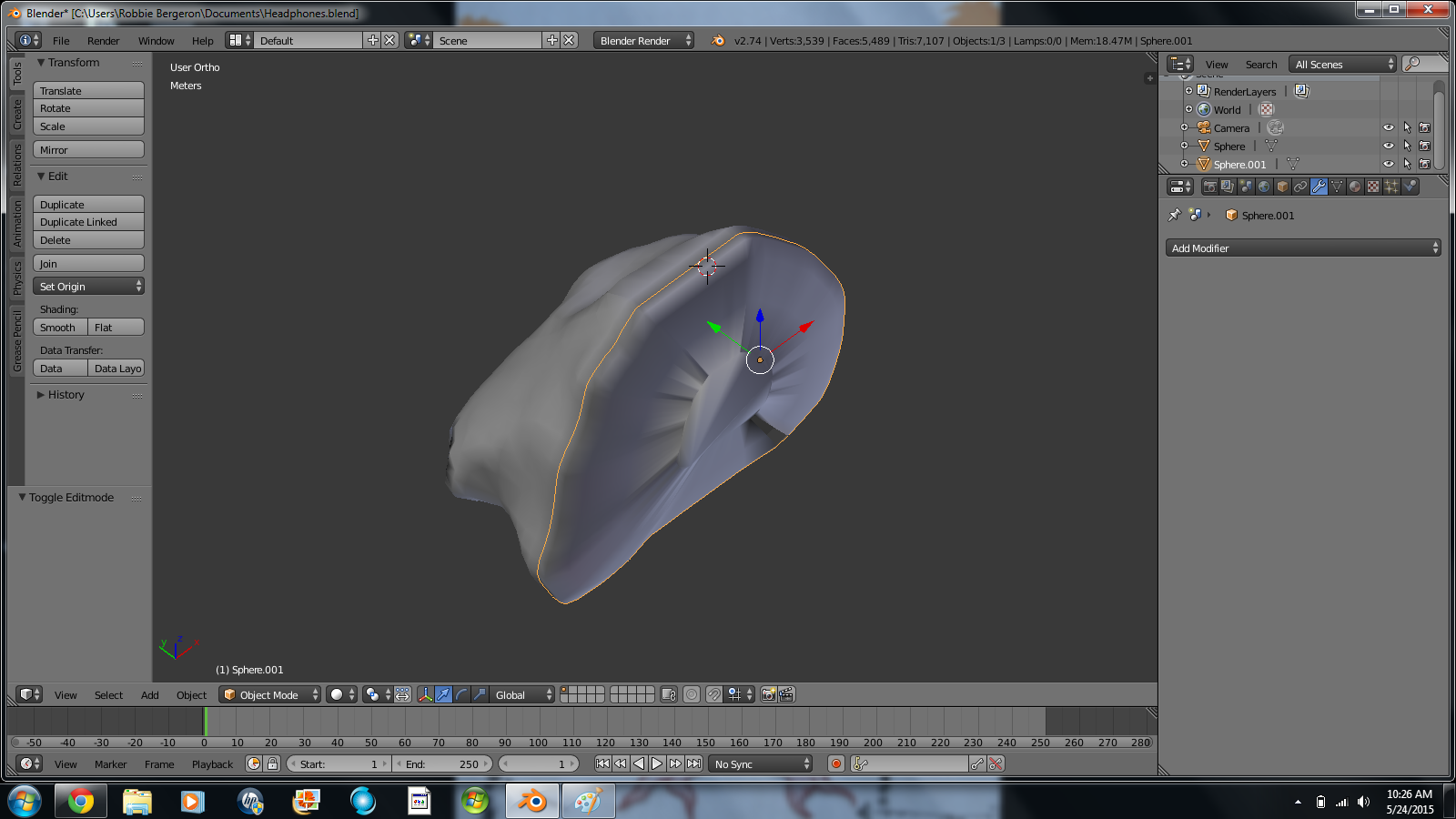Switch to the Create tab
The image size is (1456, 819).
coord(16,115)
